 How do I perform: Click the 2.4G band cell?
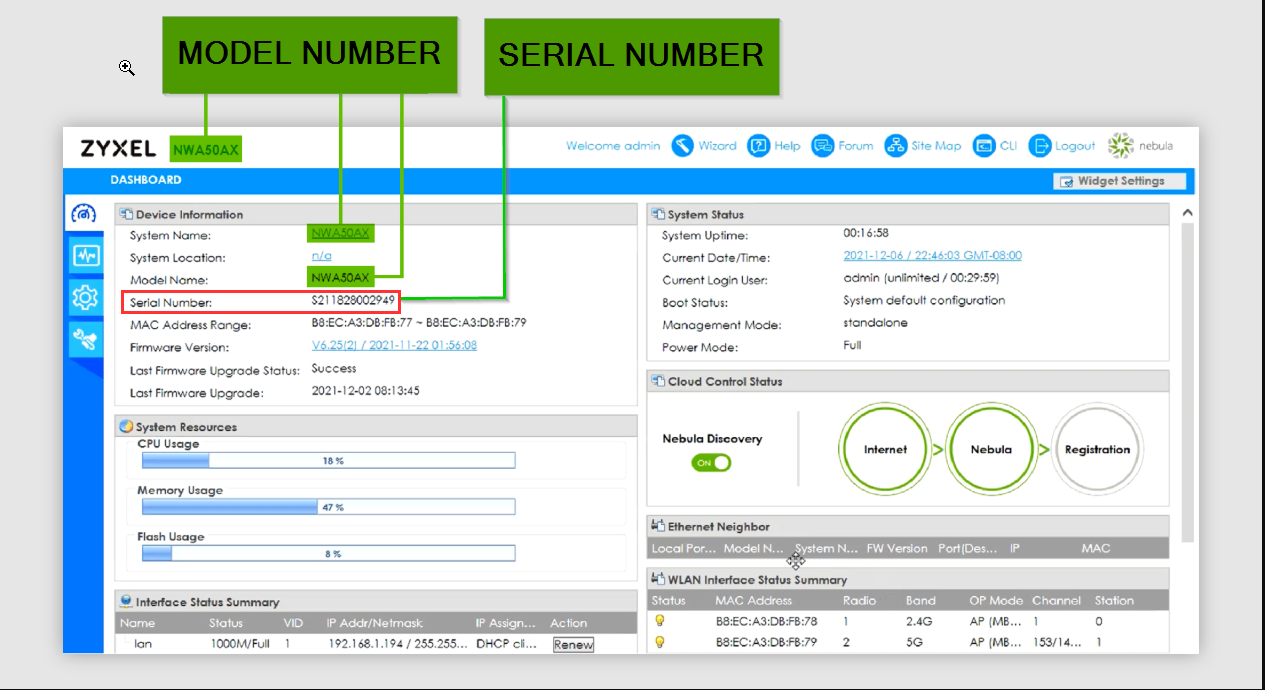918,621
